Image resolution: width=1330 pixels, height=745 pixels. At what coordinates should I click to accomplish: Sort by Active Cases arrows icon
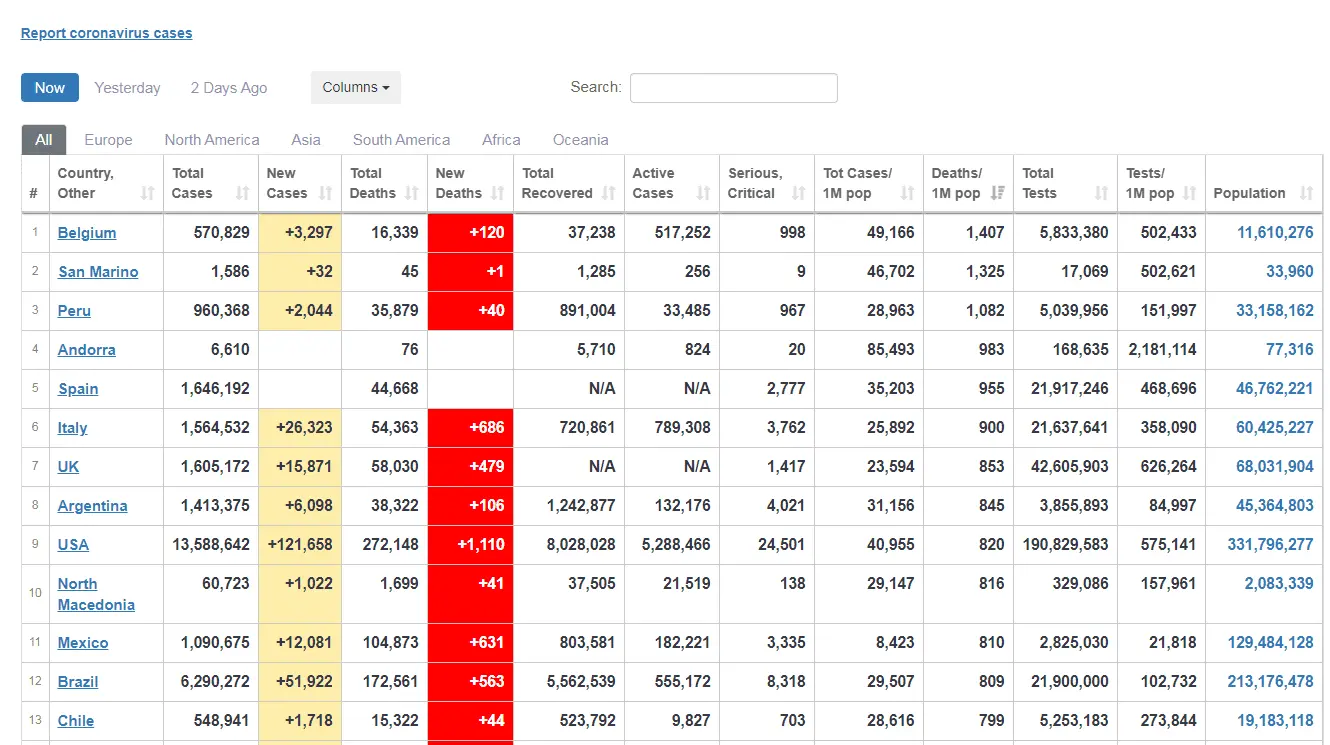tap(703, 193)
